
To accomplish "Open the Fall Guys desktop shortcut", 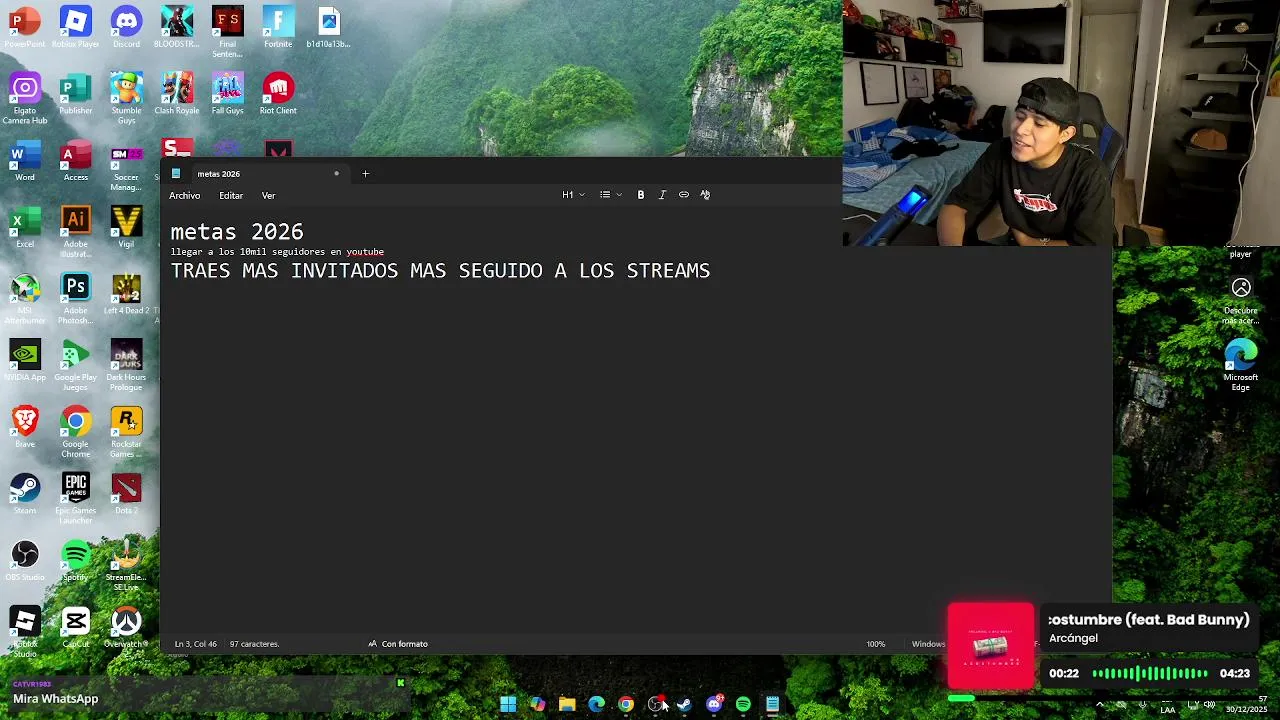I will (228, 94).
